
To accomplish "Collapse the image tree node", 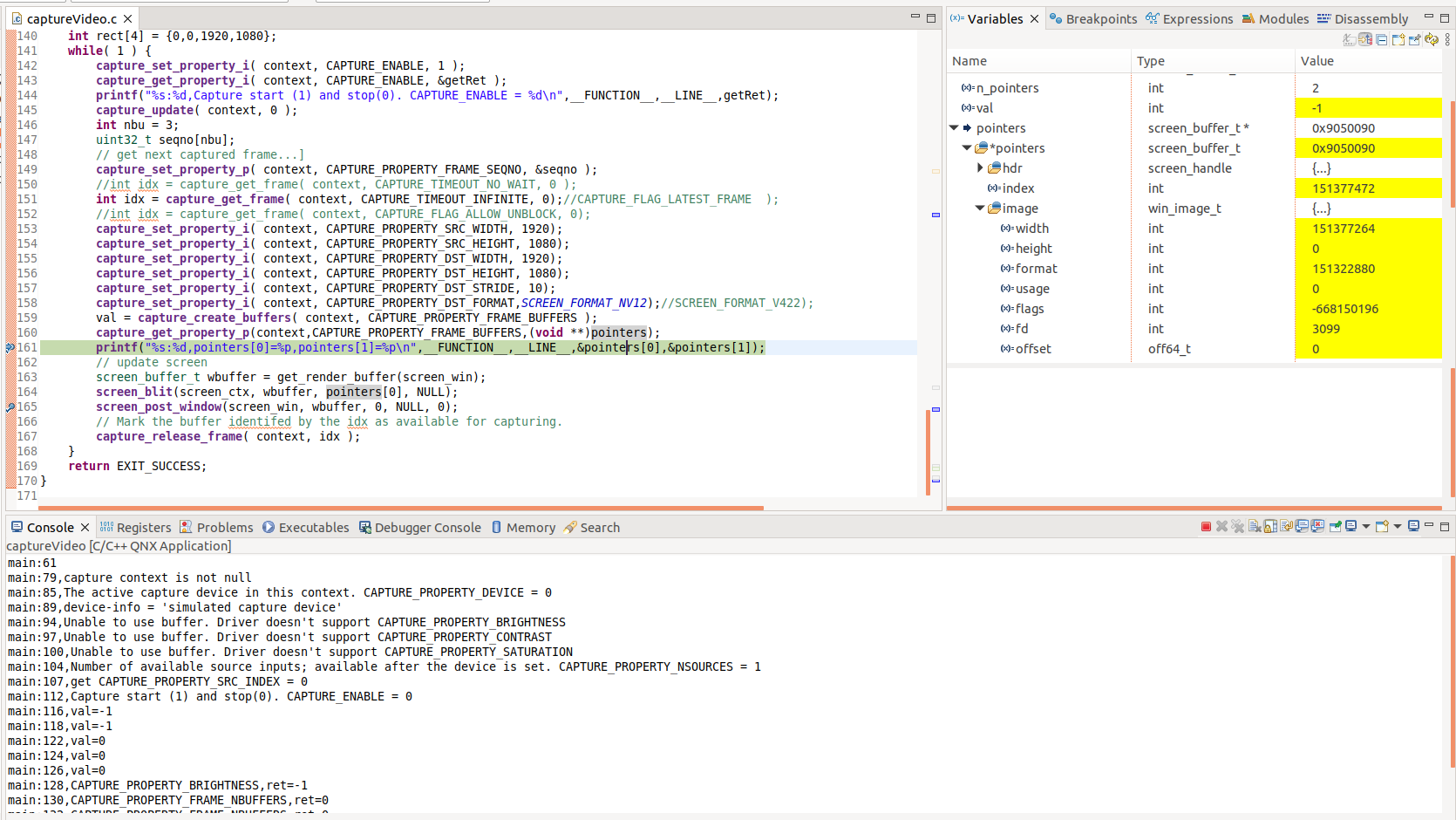I will click(980, 208).
